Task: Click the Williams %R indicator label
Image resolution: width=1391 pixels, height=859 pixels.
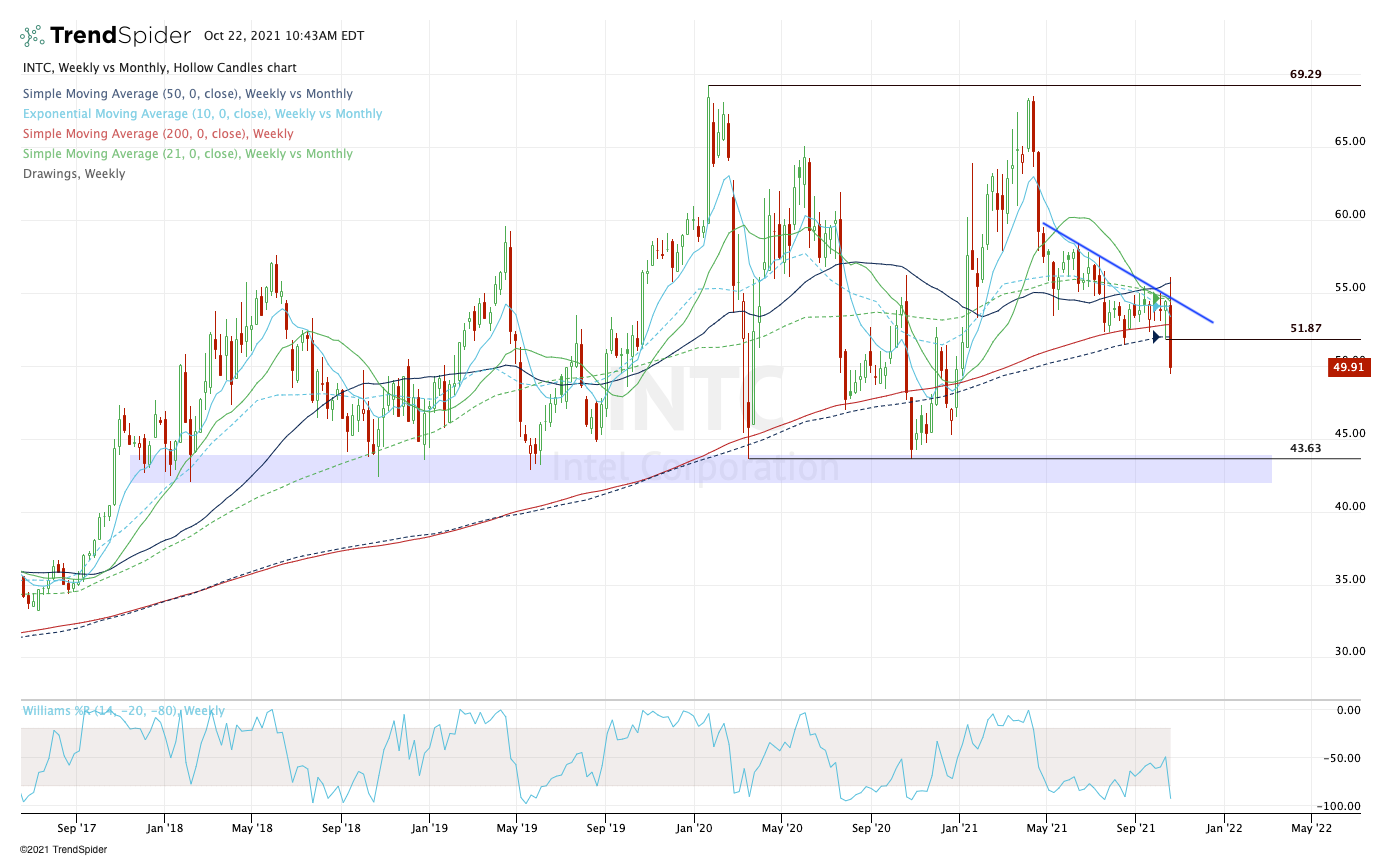Action: pyautogui.click(x=123, y=711)
